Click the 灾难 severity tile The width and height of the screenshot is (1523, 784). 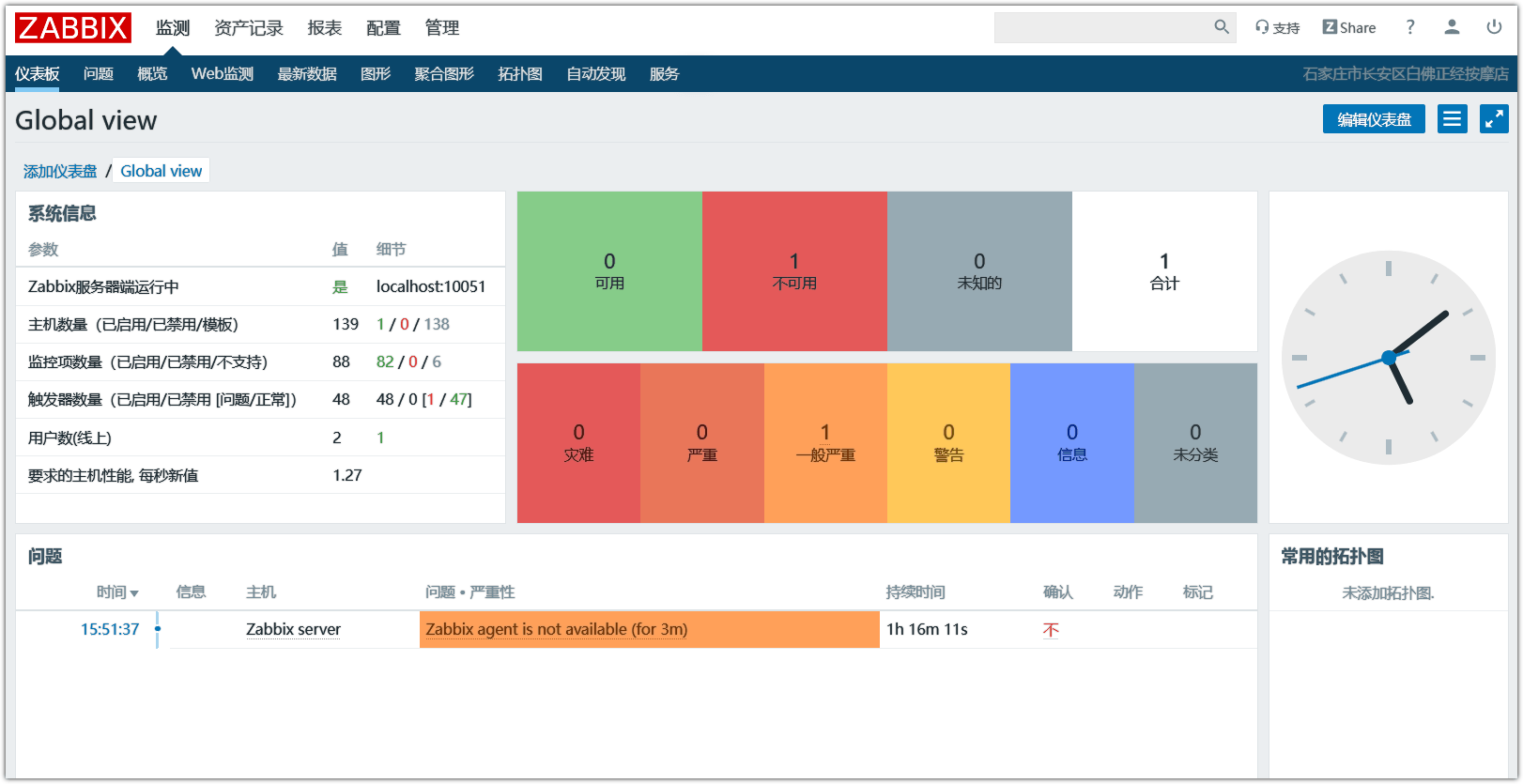[x=578, y=443]
